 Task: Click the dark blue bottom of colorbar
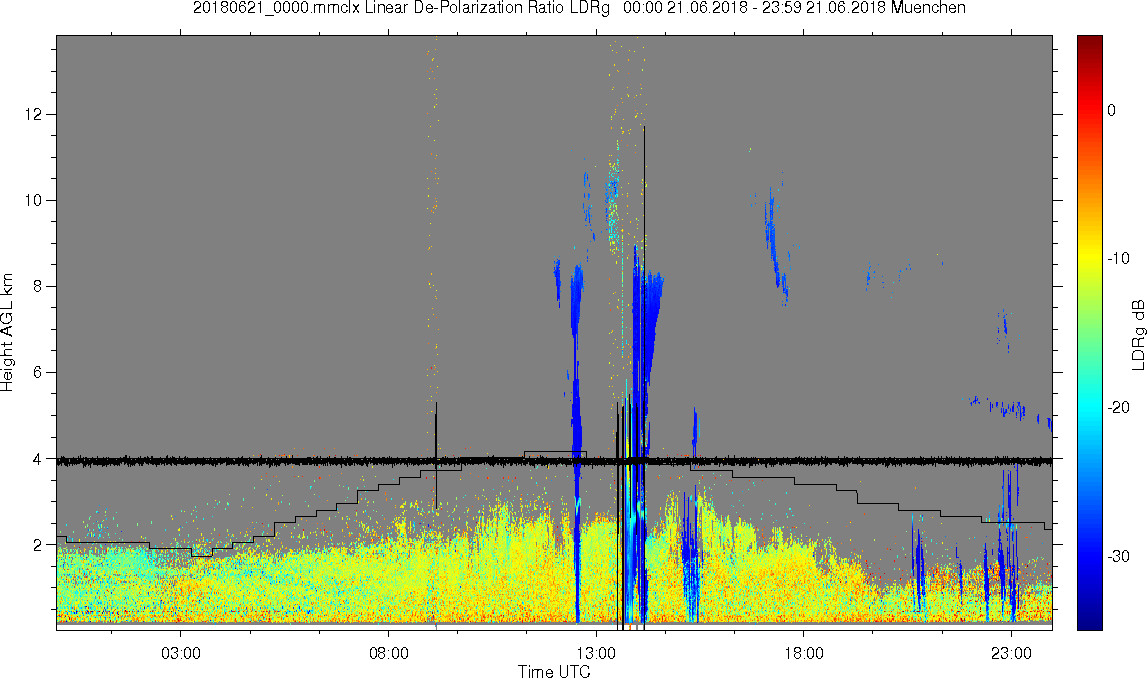click(1089, 622)
